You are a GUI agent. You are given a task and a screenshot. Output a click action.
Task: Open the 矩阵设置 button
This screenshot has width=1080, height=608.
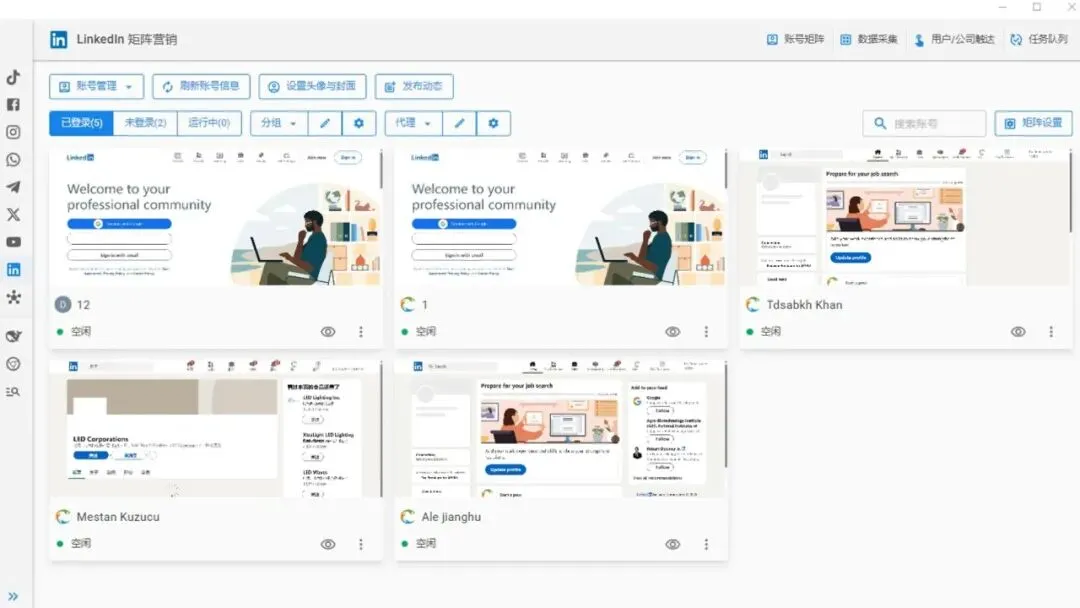(1033, 123)
